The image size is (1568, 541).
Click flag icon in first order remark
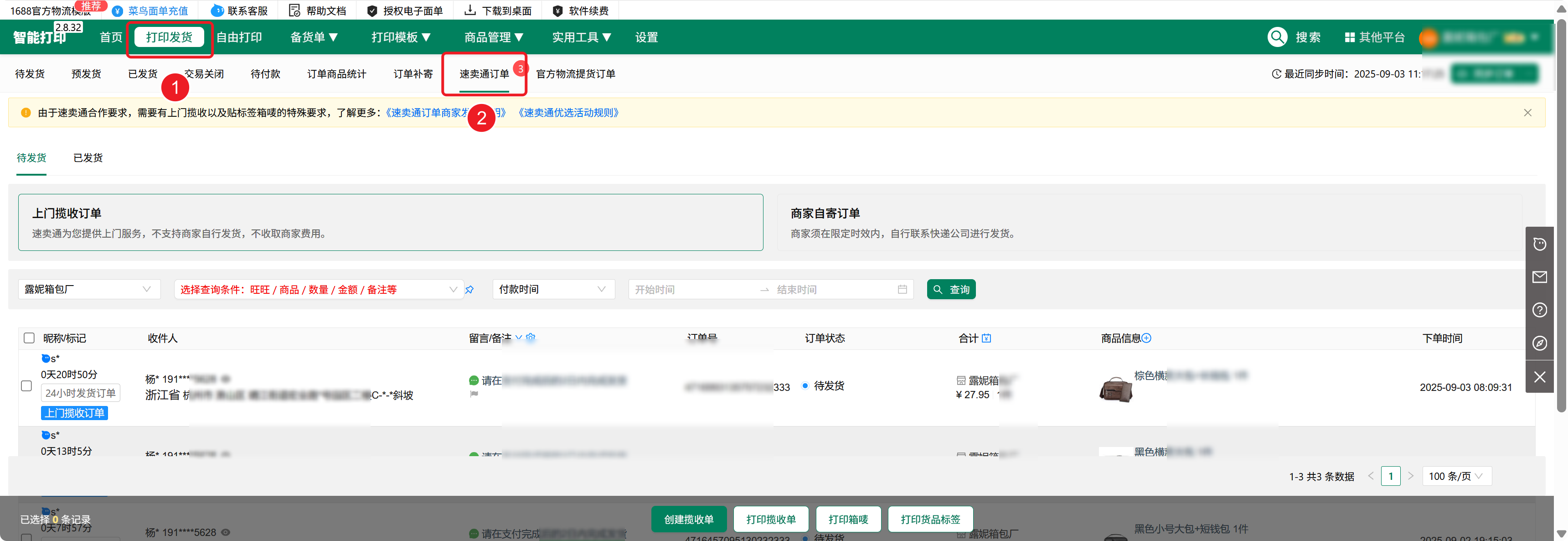(474, 394)
